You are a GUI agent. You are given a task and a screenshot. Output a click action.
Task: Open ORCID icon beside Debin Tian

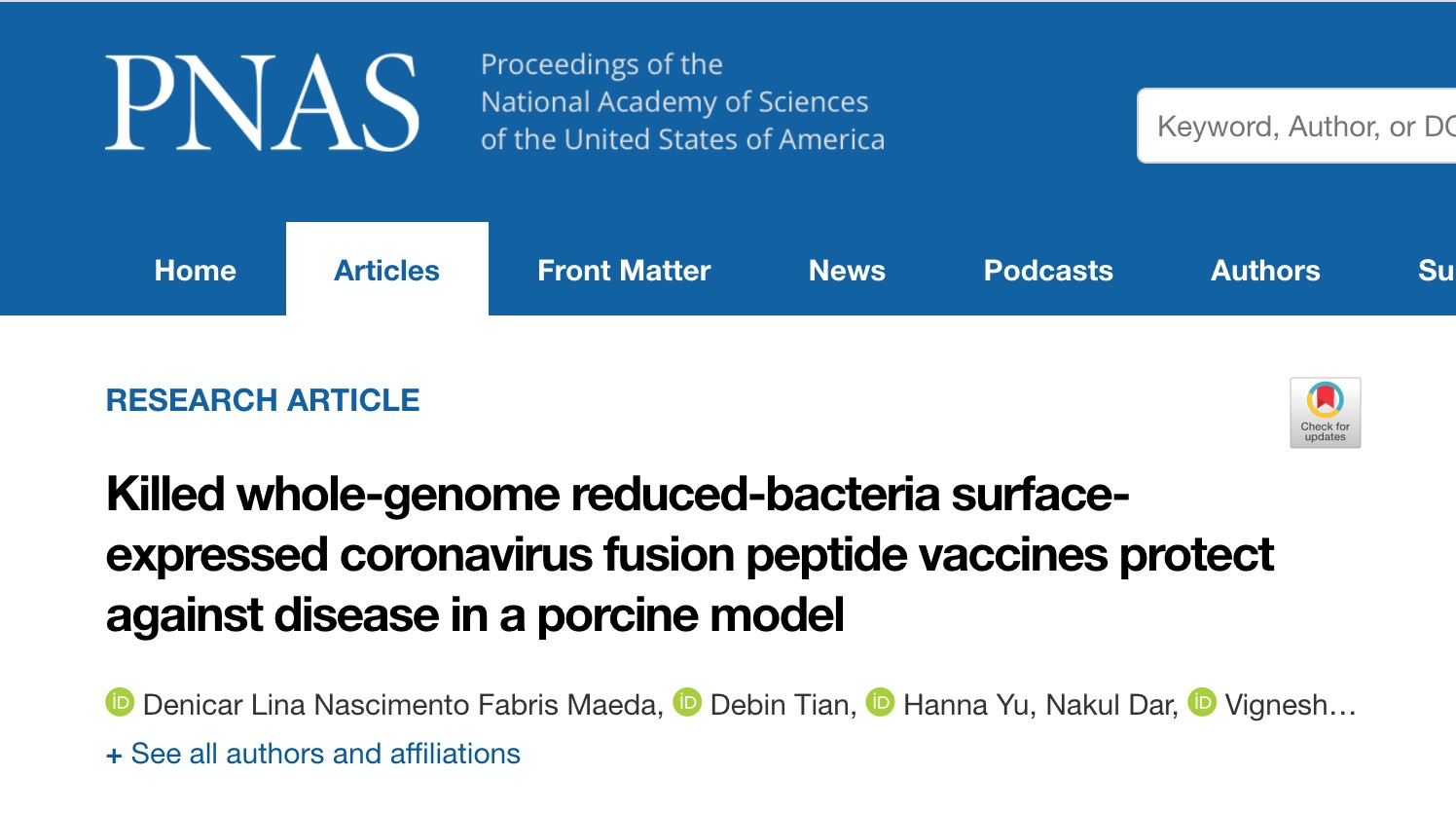(x=687, y=702)
